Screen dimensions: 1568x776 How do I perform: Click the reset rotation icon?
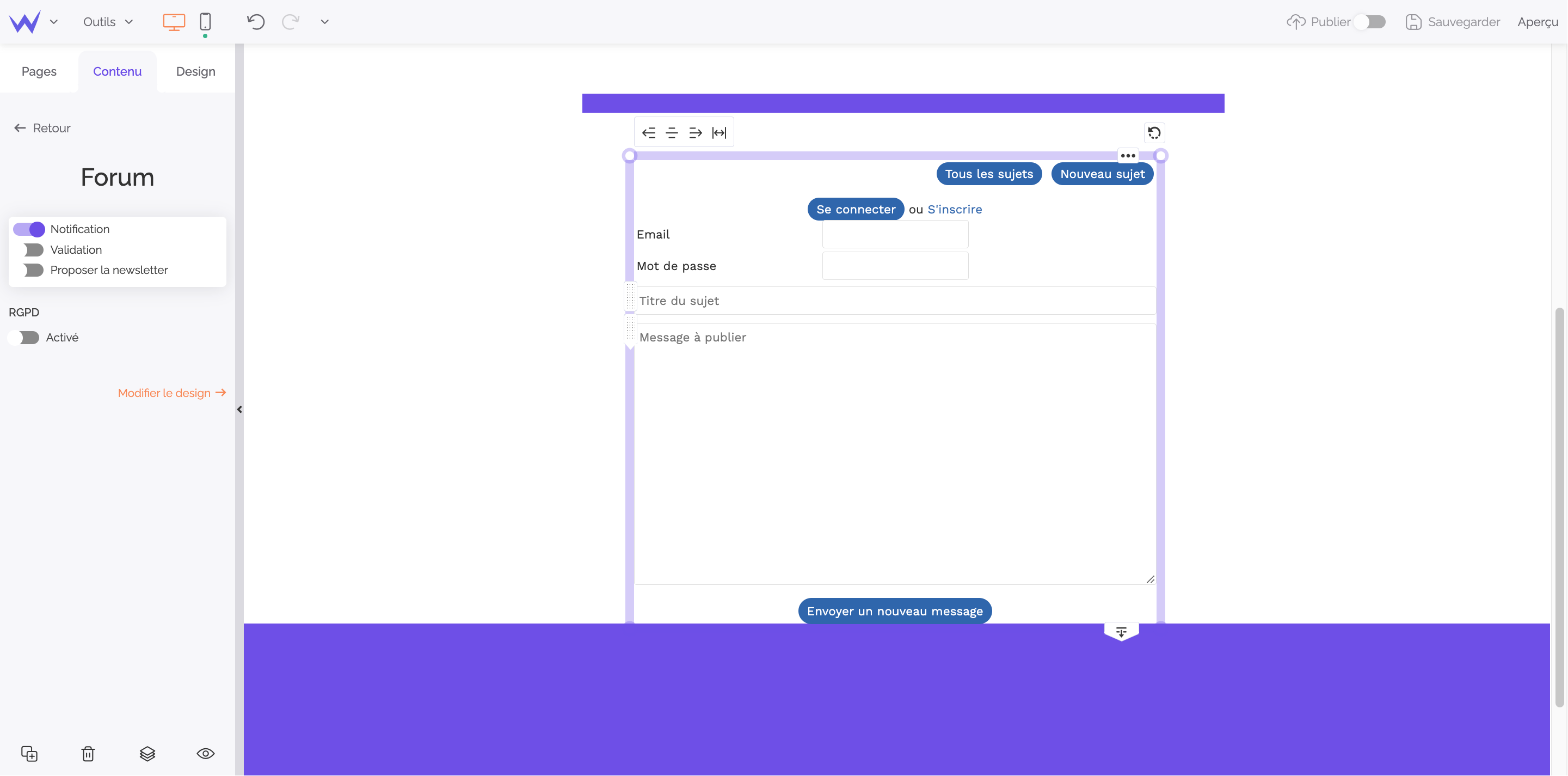(1154, 133)
